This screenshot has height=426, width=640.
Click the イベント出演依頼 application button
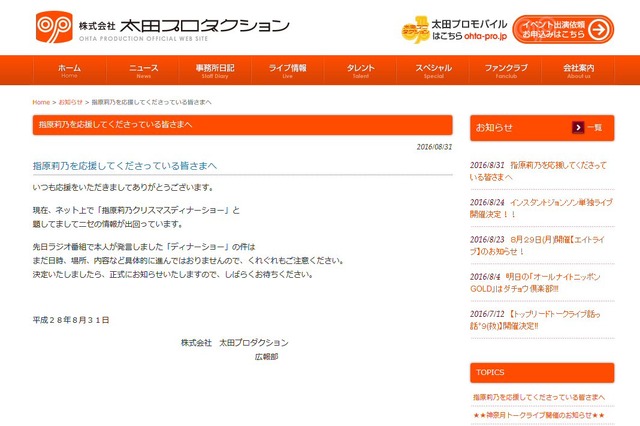click(563, 29)
